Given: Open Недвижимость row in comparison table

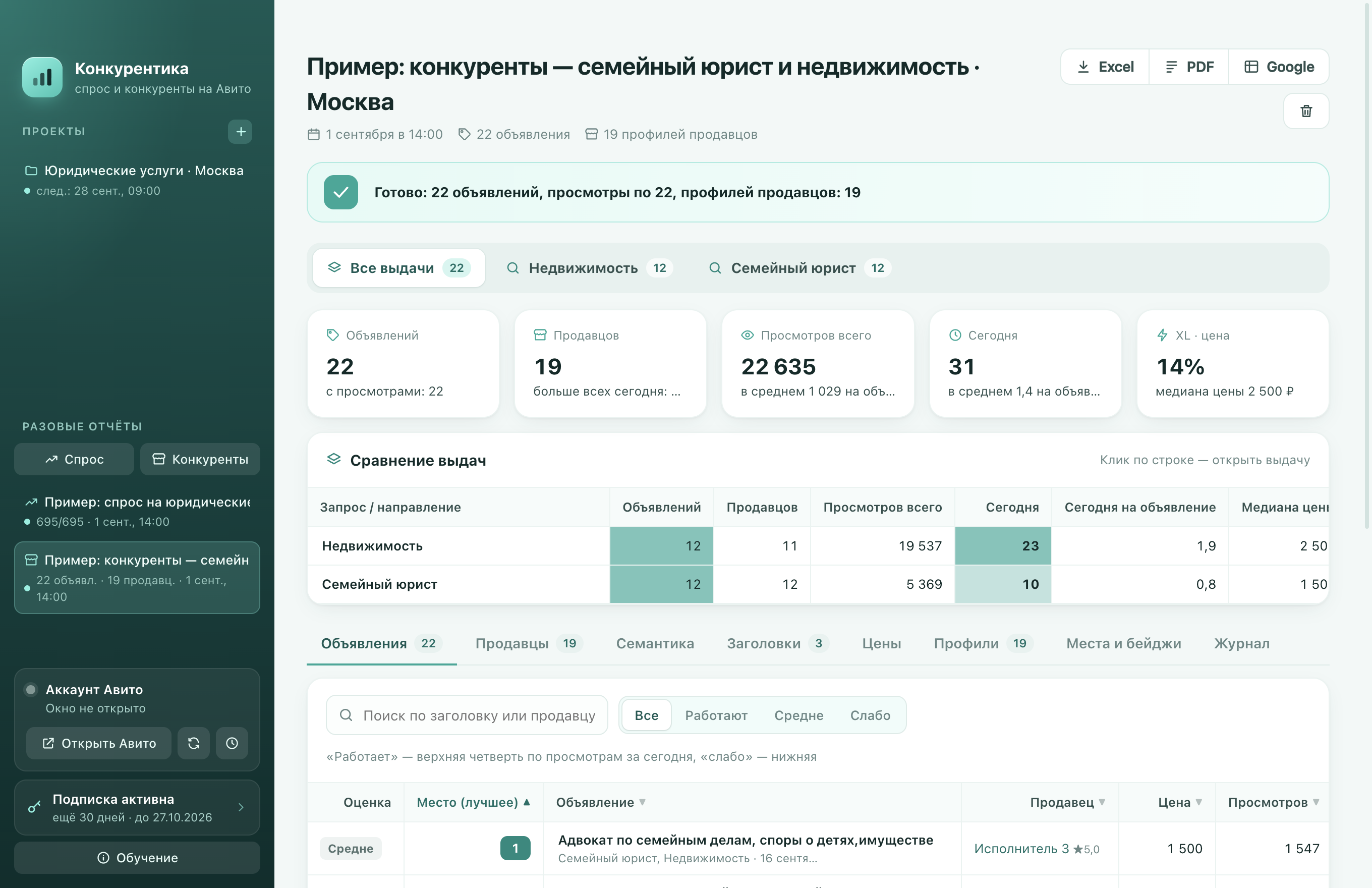Looking at the screenshot, I should point(818,545).
